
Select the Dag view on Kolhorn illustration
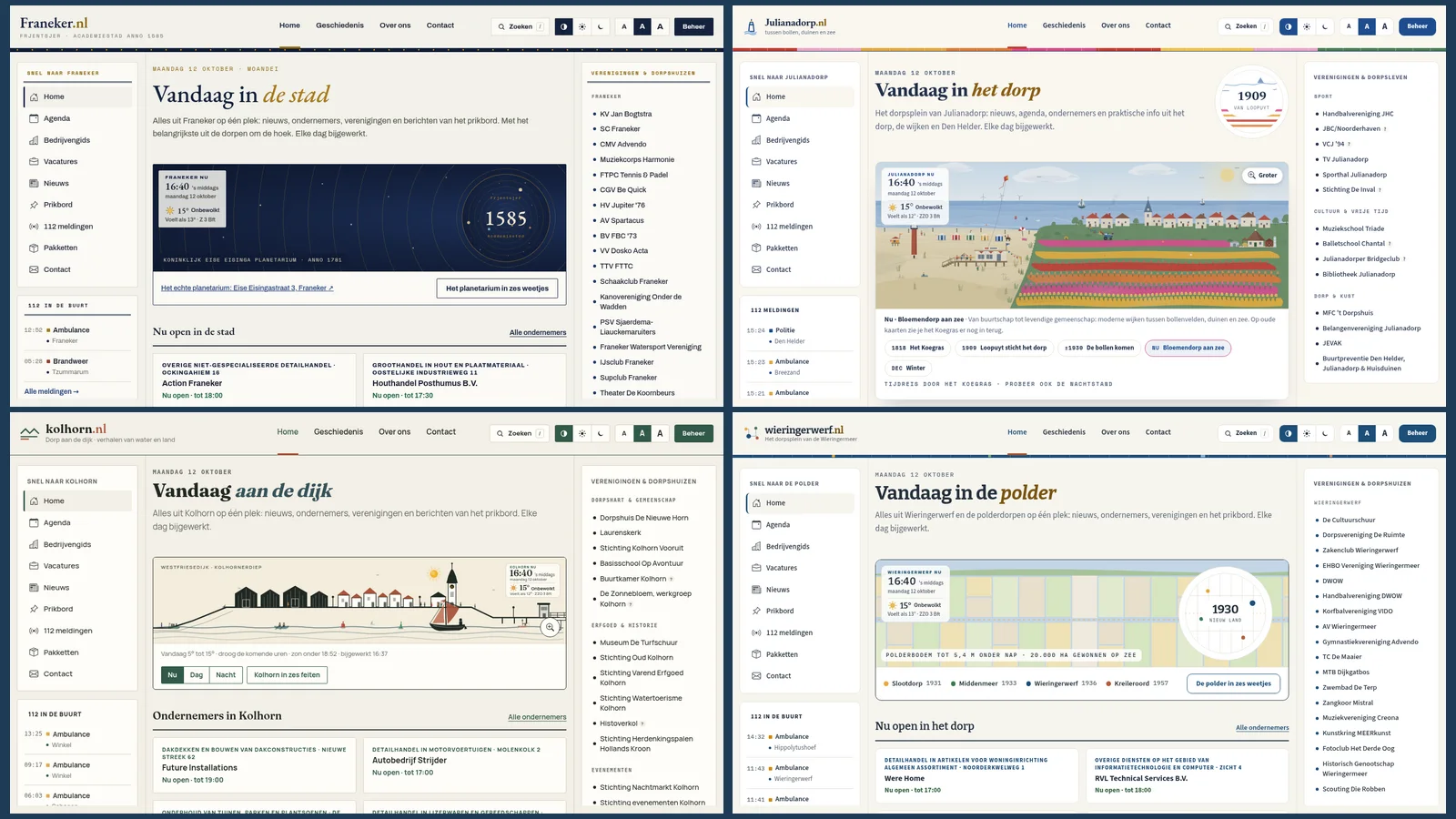point(197,674)
